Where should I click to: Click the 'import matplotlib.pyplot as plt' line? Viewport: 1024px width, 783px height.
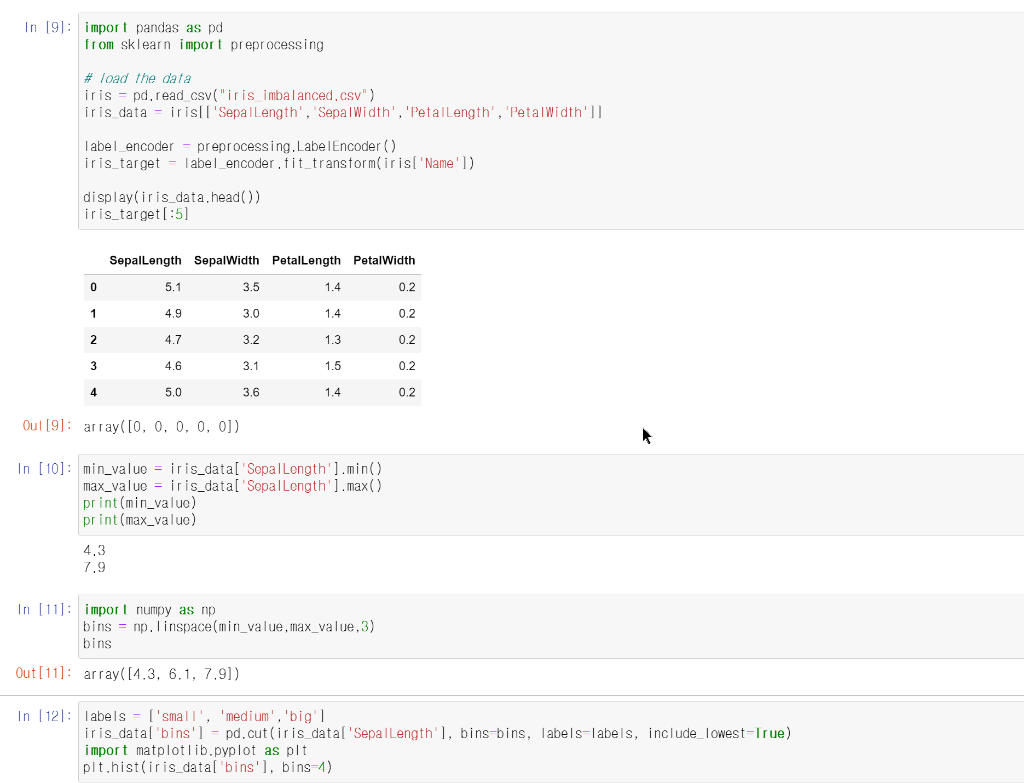195,750
